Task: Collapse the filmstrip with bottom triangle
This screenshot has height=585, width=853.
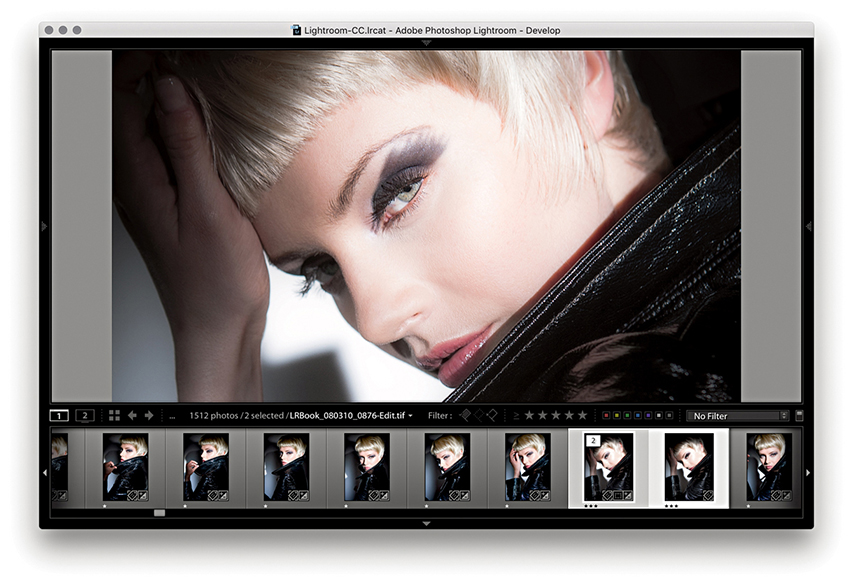Action: coord(426,524)
